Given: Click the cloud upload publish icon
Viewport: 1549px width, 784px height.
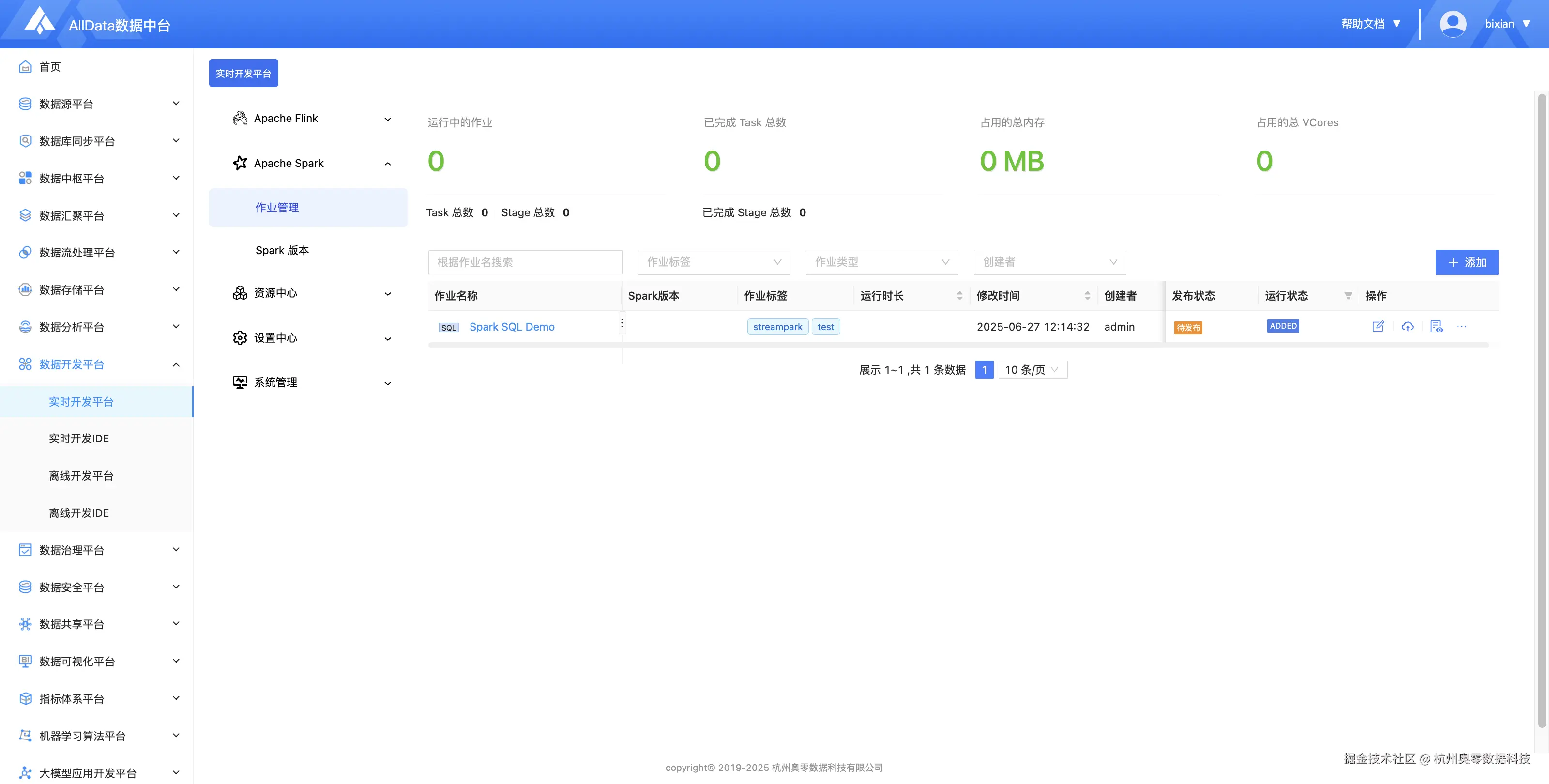Looking at the screenshot, I should click(x=1407, y=327).
